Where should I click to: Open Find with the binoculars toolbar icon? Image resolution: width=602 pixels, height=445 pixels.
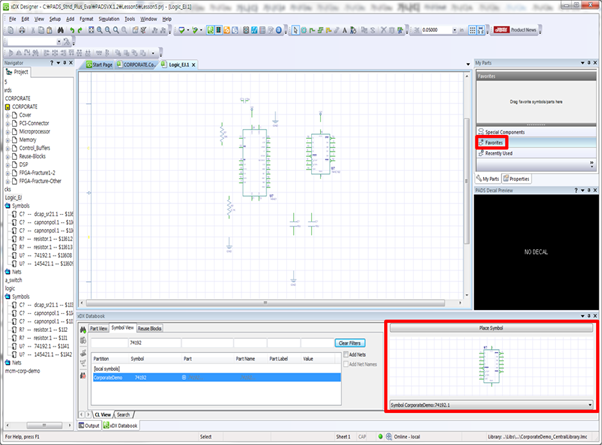coord(61,30)
